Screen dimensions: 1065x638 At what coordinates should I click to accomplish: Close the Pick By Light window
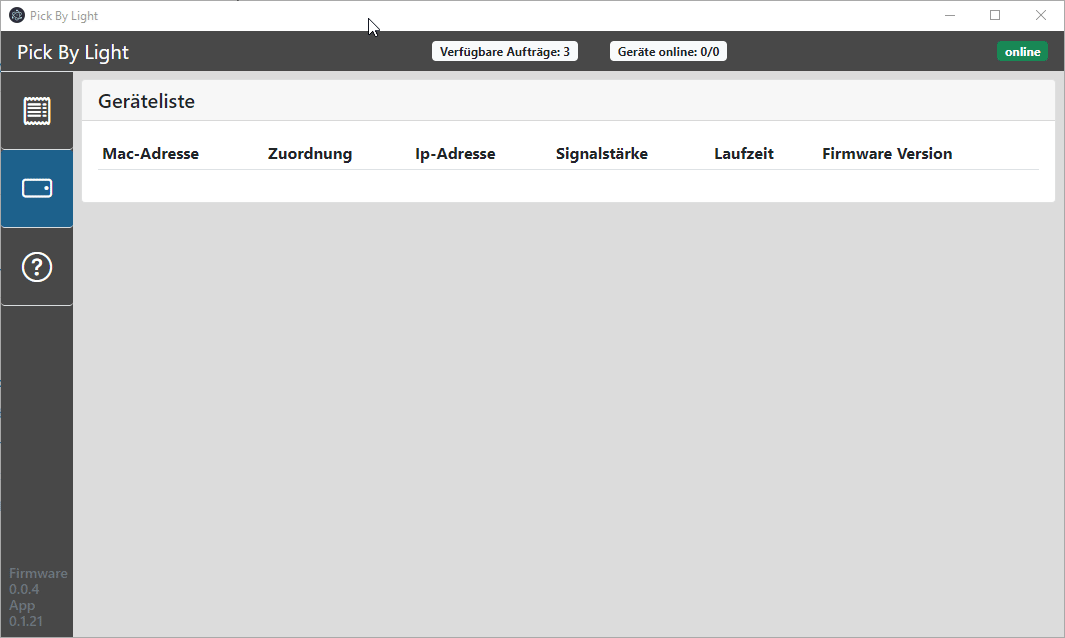1041,16
